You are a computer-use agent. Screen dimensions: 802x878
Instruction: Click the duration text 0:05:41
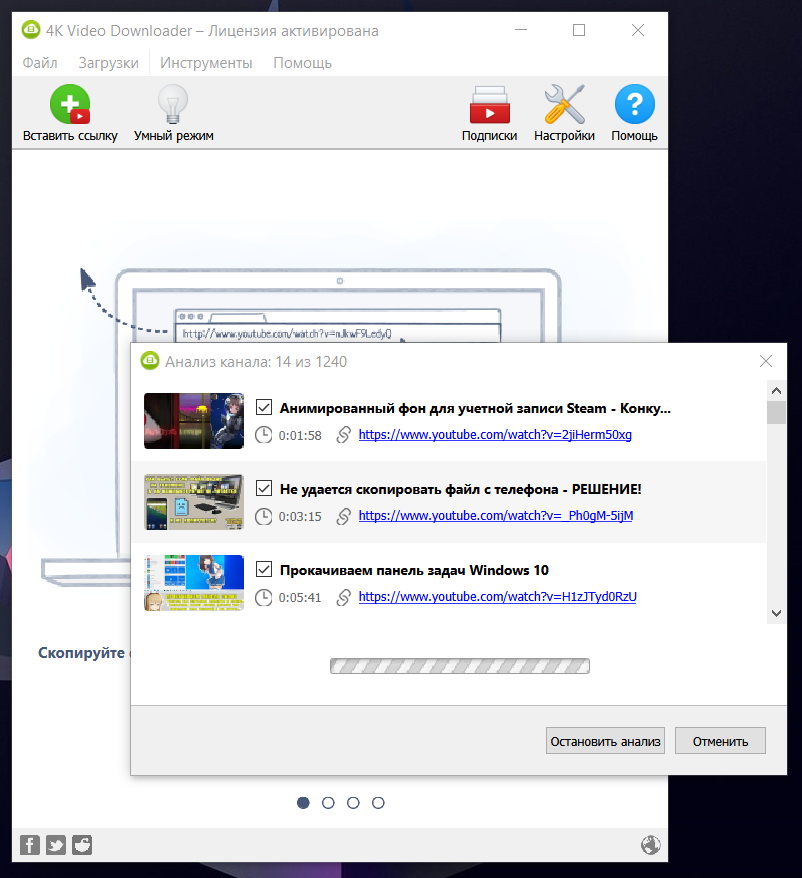point(300,598)
